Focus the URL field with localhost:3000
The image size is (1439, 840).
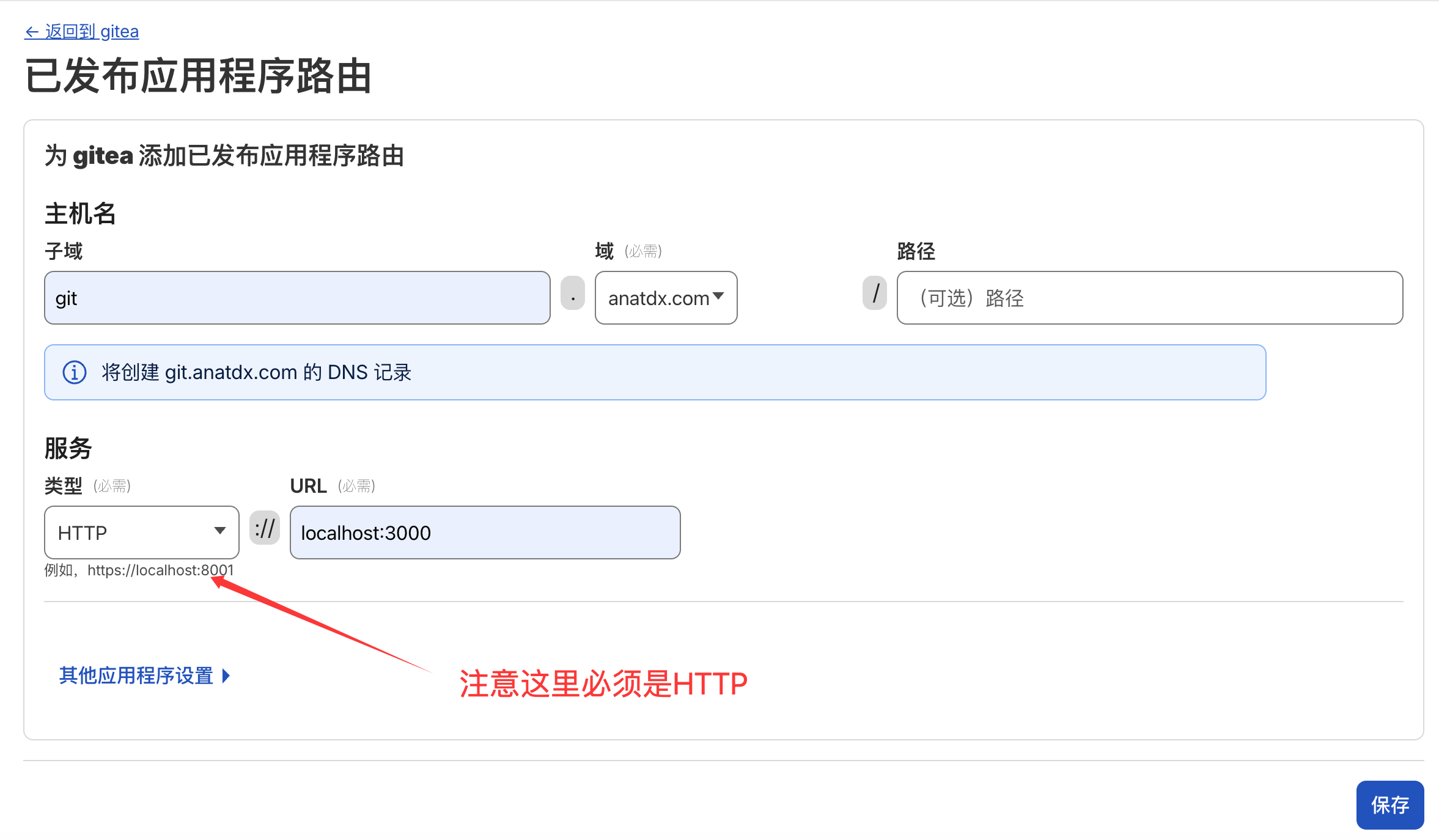click(x=485, y=532)
